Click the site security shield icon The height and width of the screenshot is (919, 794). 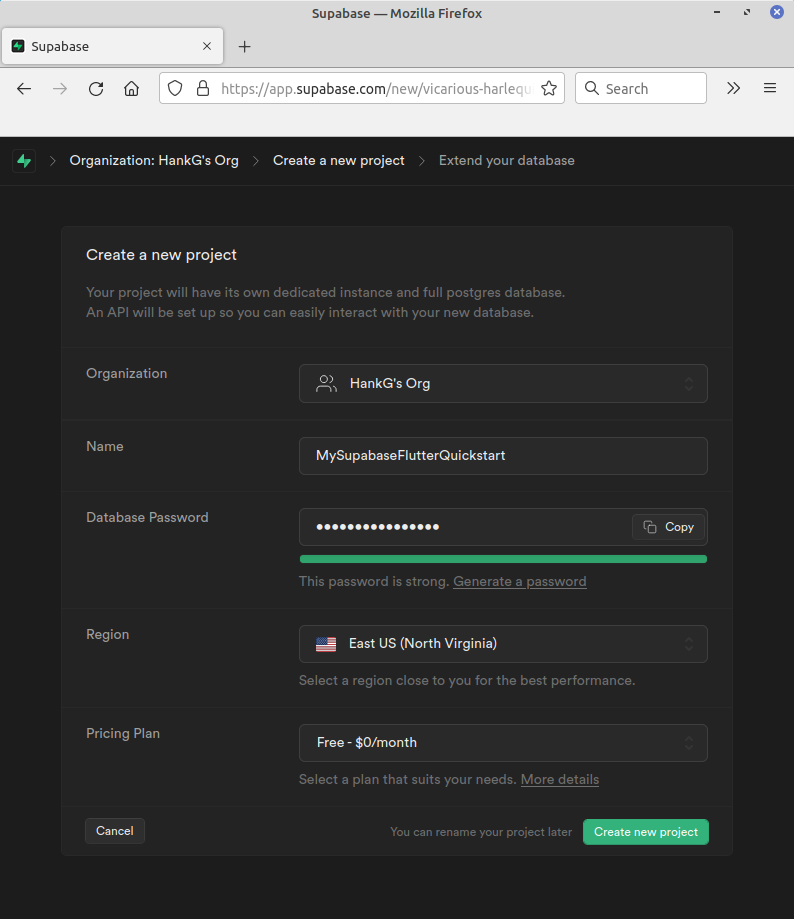pos(175,88)
